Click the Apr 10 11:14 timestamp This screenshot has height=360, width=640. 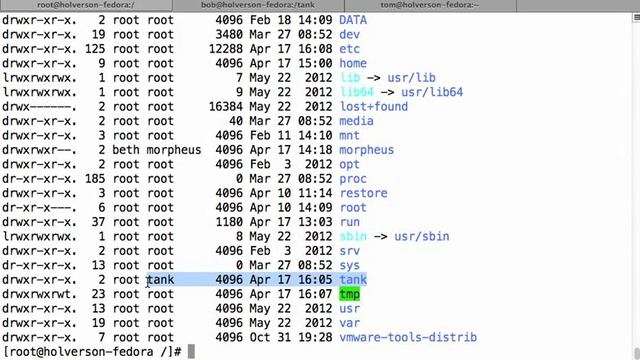pos(291,193)
